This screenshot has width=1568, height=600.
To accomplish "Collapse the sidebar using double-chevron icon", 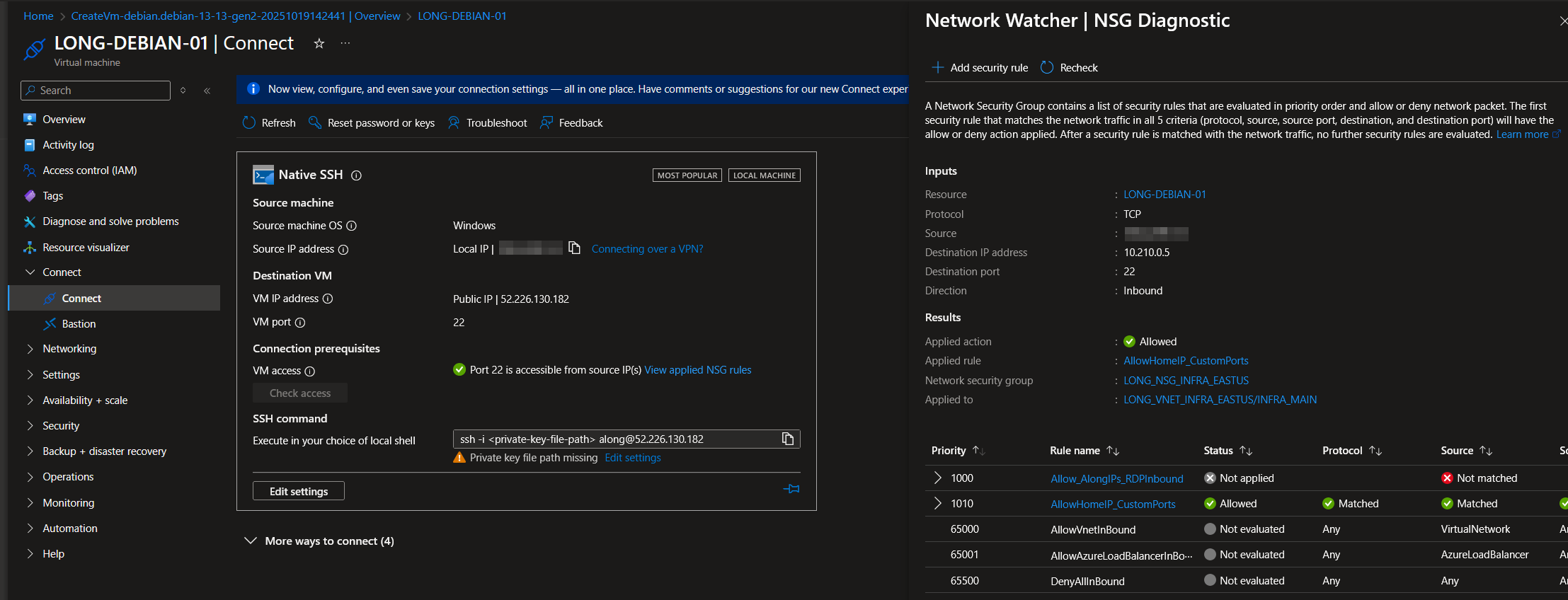I will coord(207,91).
